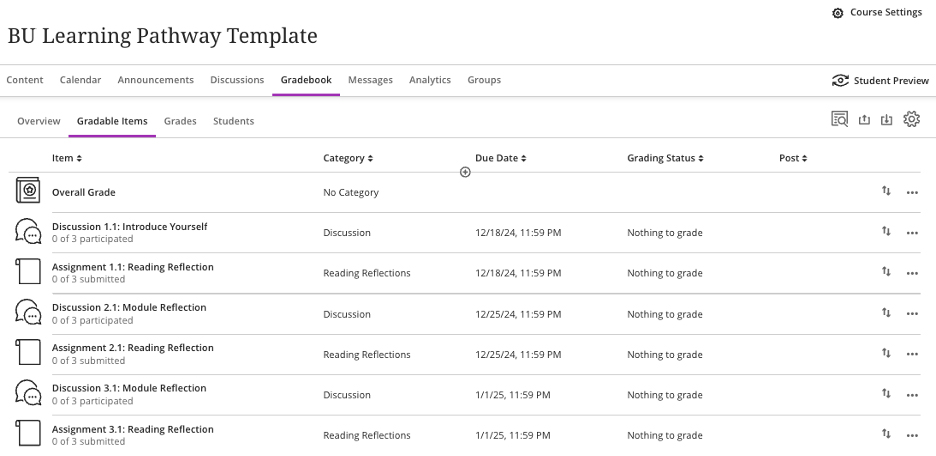936x456 pixels.
Task: Click the Course Settings gear icon
Action: (838, 13)
